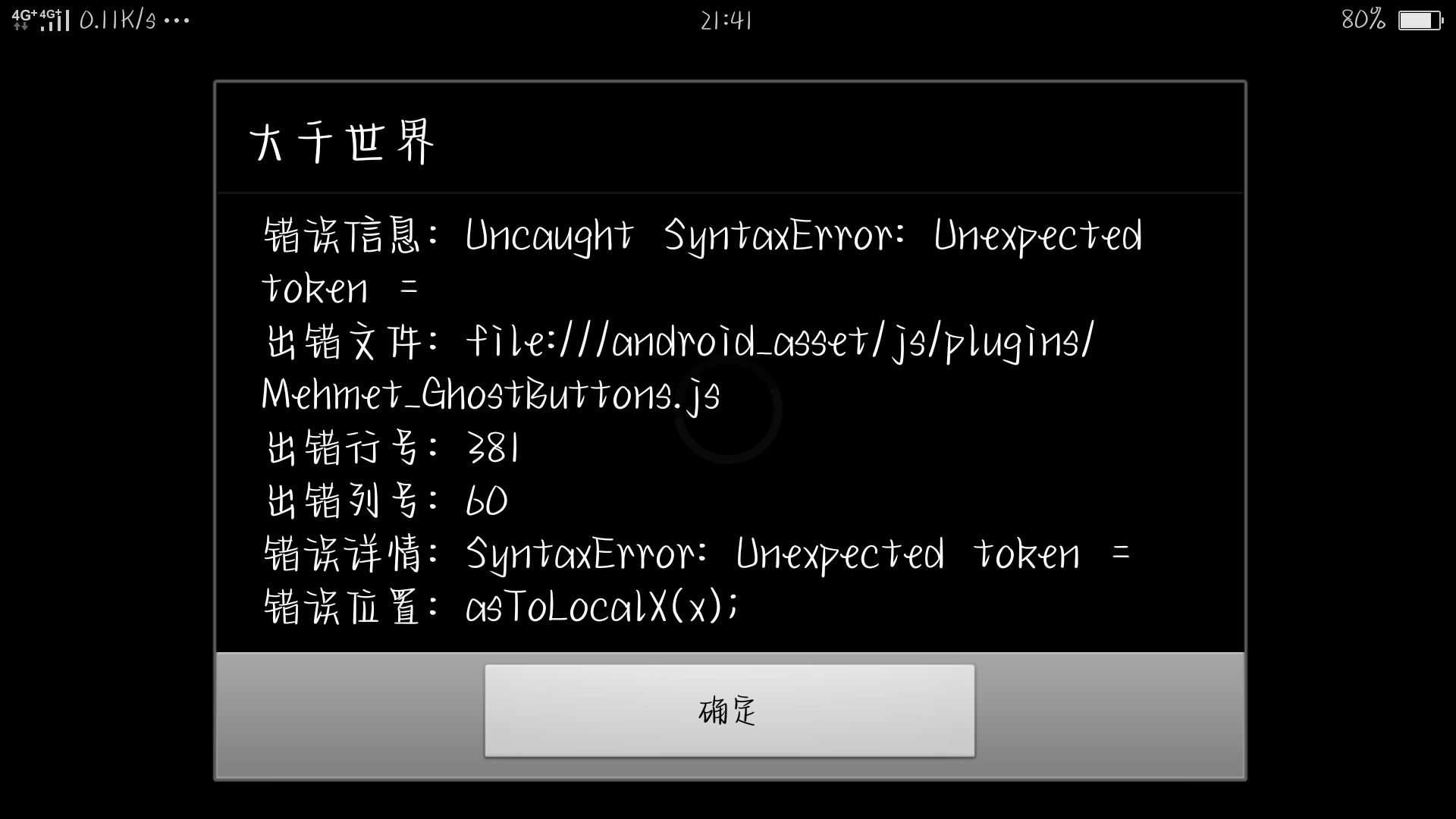Tap the 出错文件 label

point(344,342)
